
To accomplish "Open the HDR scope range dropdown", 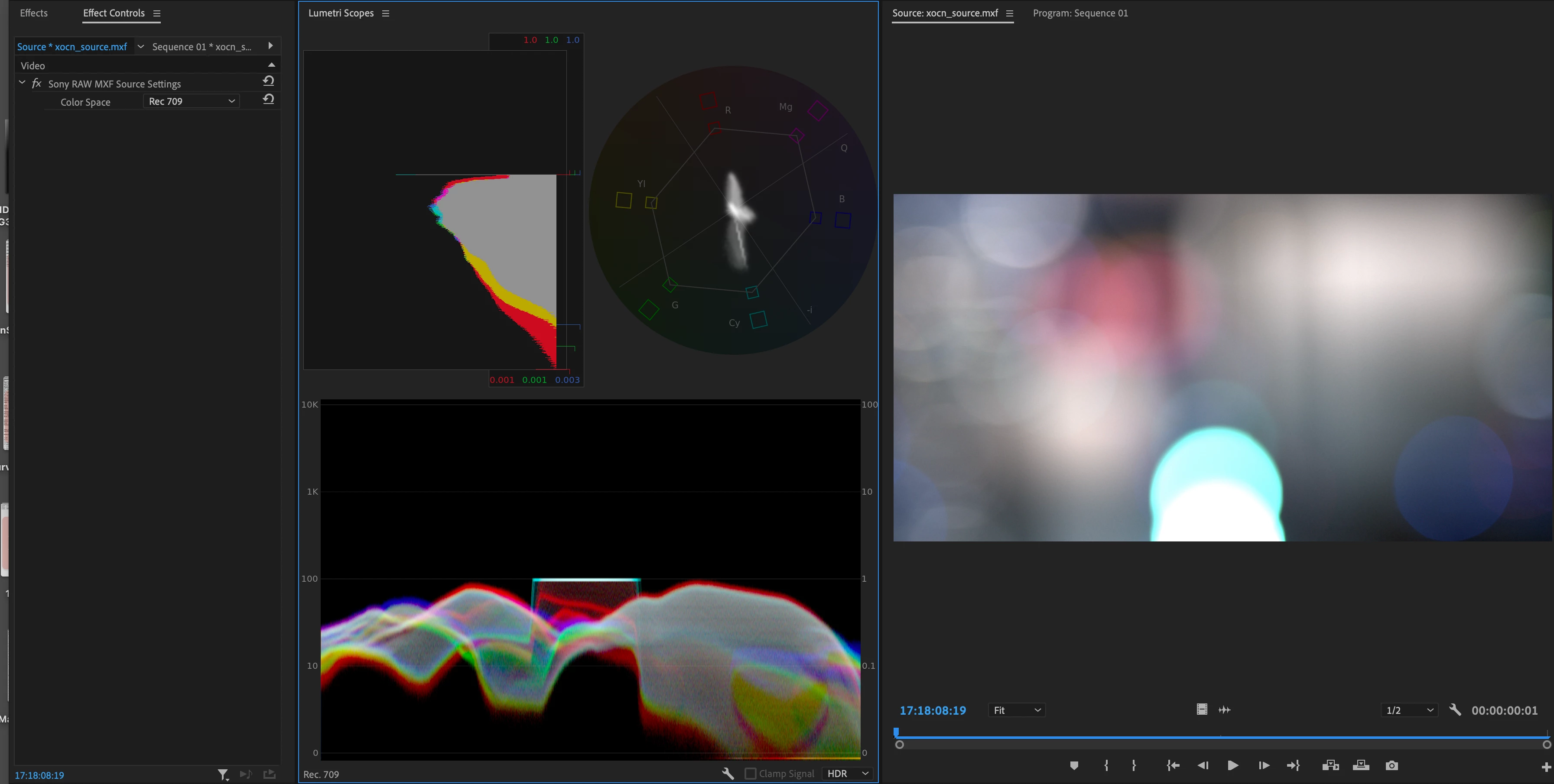I will [848, 773].
